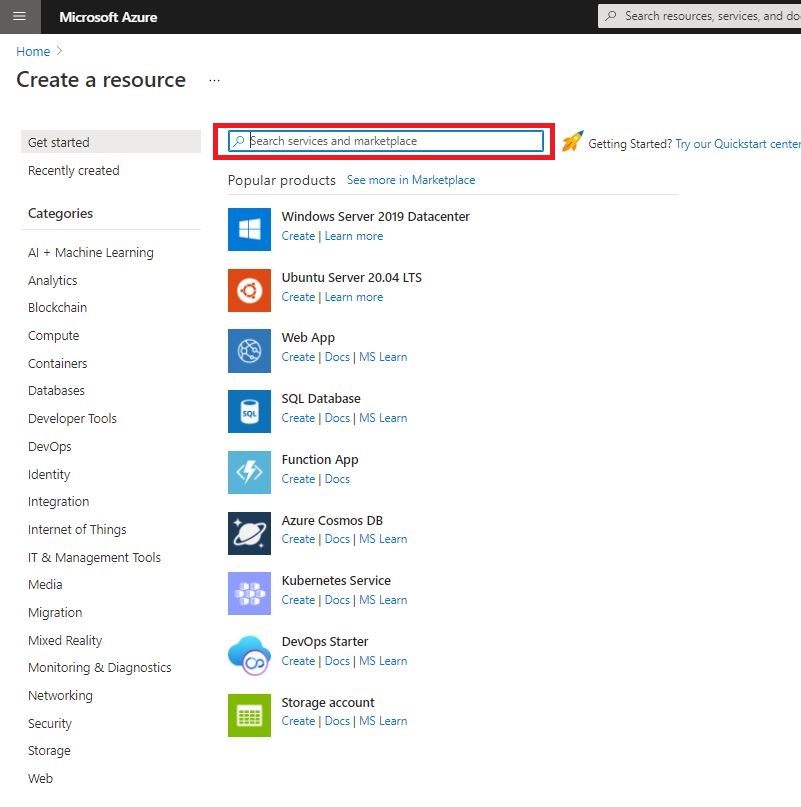Click Create under Storage account
This screenshot has height=807, width=801.
298,721
